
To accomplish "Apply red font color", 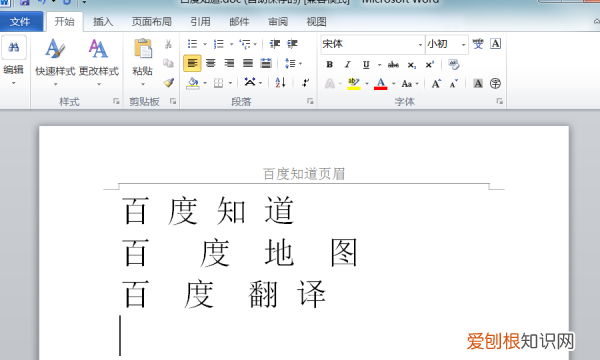I will 381,83.
